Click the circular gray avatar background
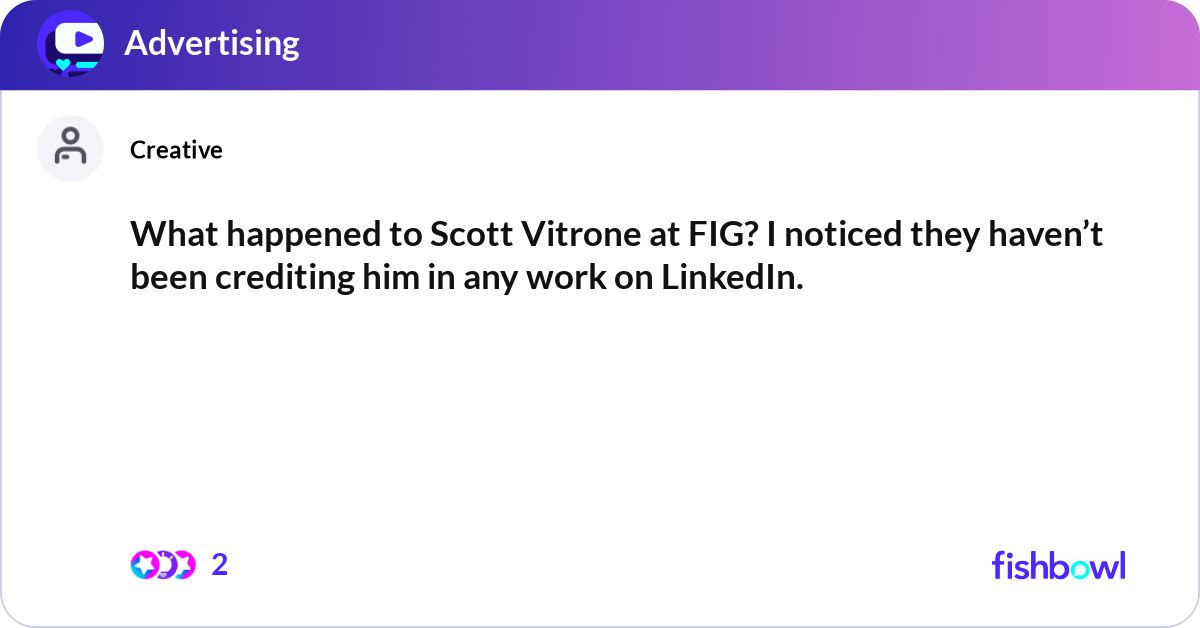 pos(70,148)
